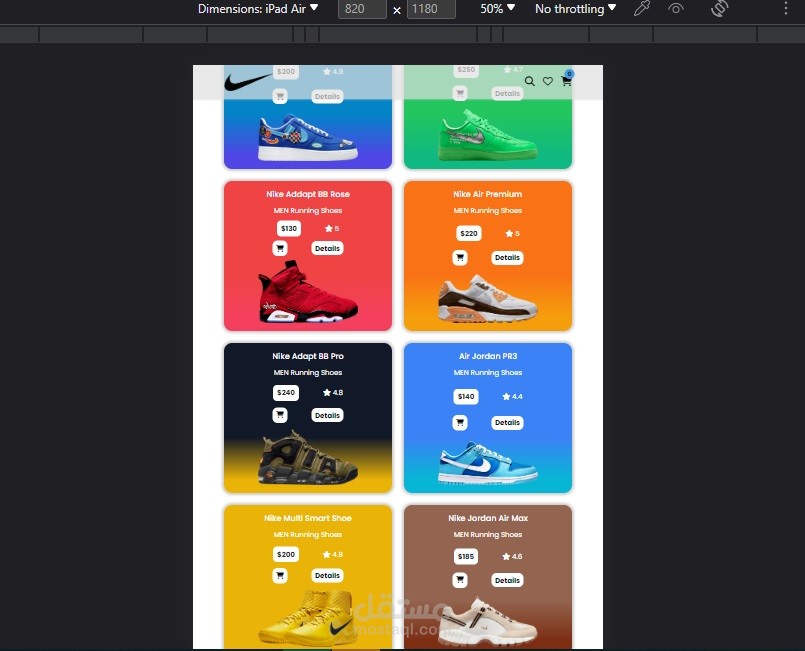Viewport: 805px width, 651px height.
Task: Edit the width field showing 820
Action: coord(362,9)
